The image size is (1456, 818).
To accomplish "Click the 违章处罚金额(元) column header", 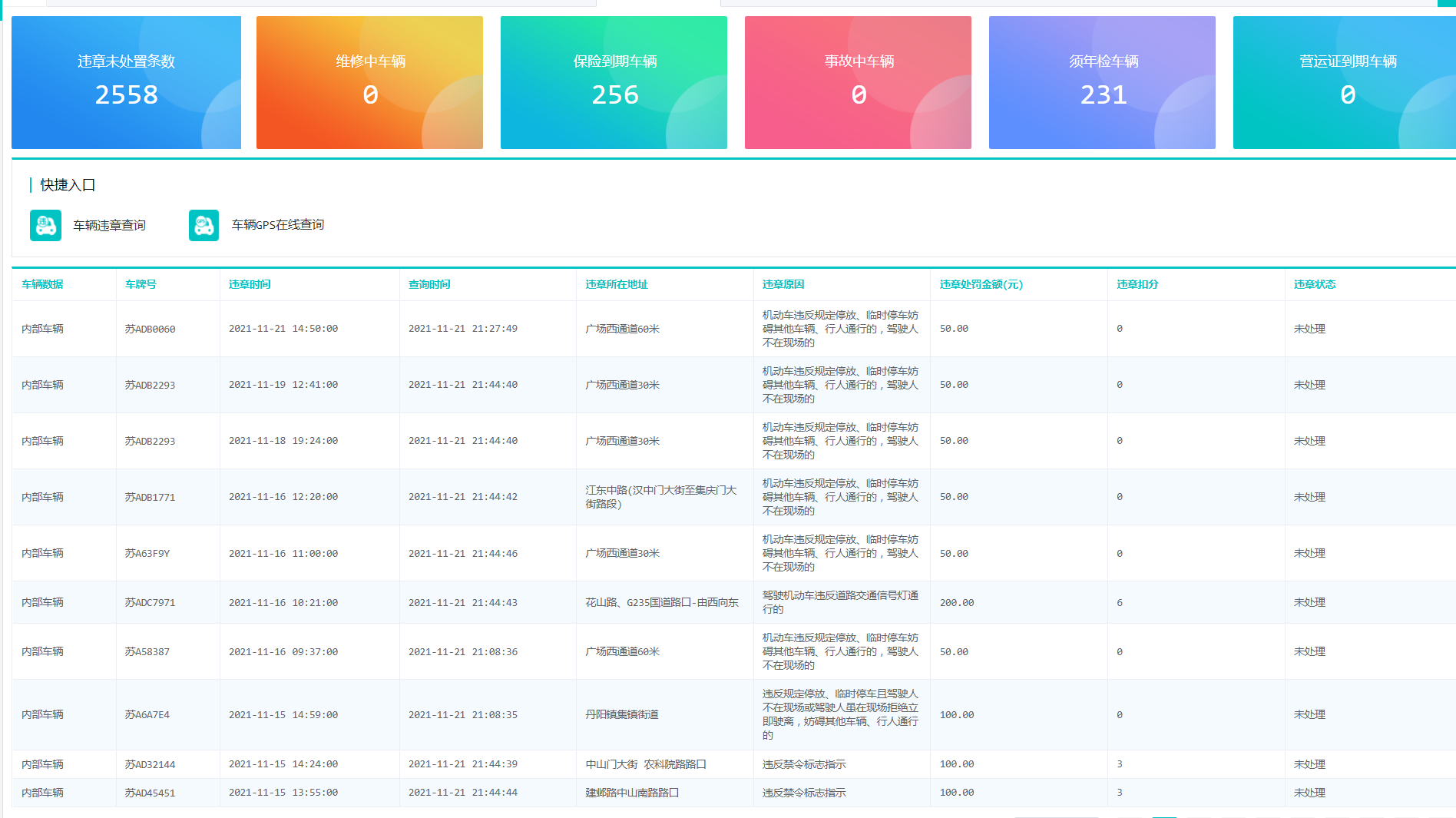I will point(981,284).
